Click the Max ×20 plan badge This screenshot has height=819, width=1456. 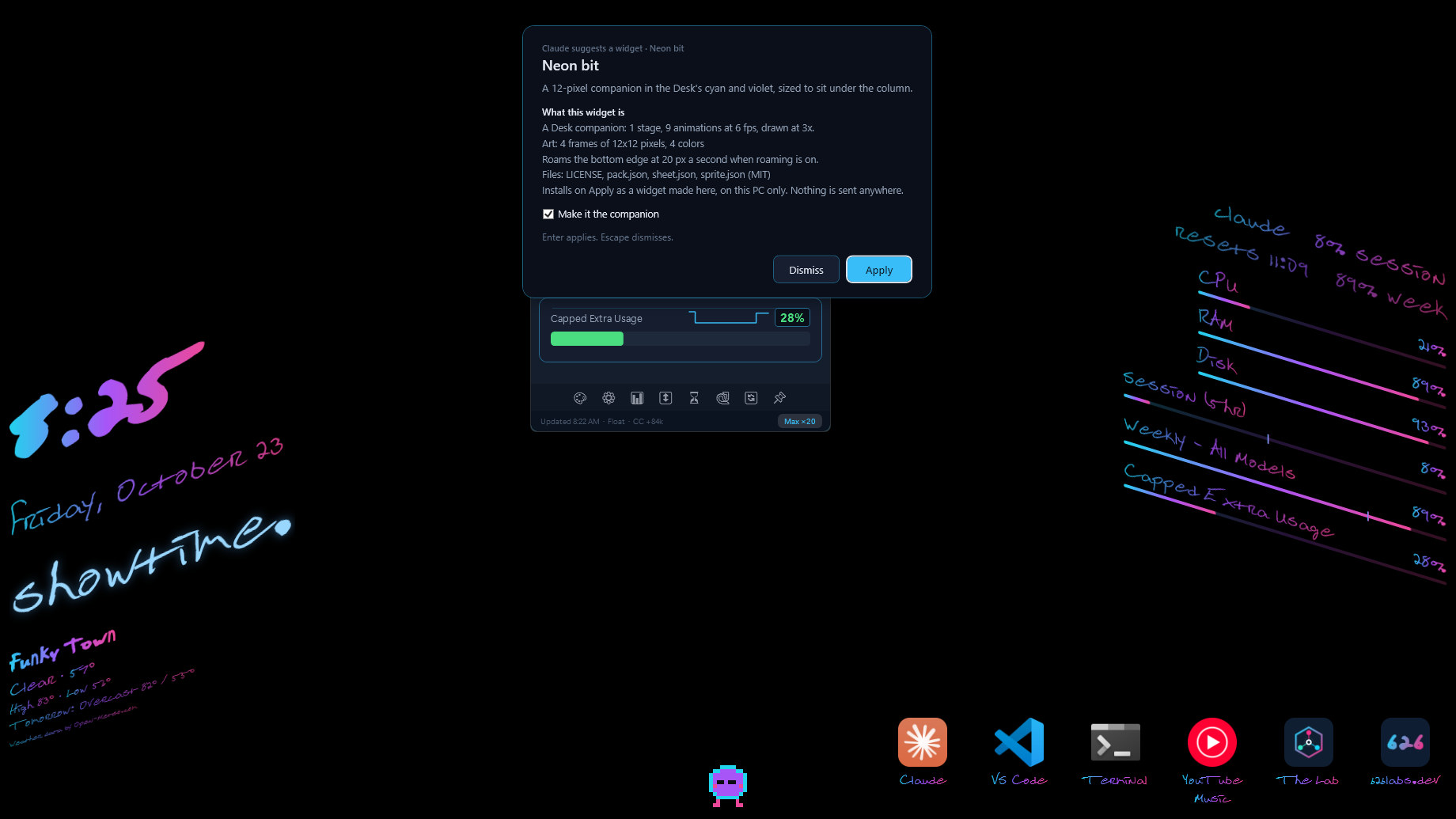tap(800, 422)
